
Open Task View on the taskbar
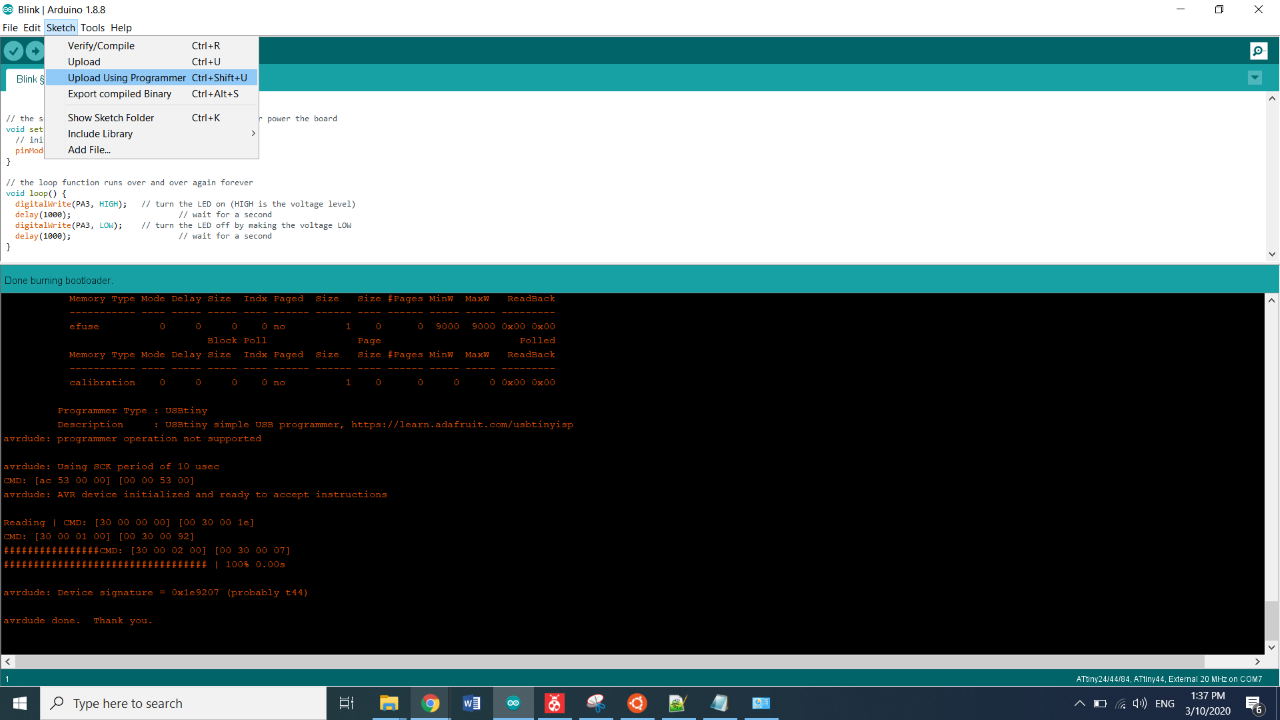click(347, 704)
